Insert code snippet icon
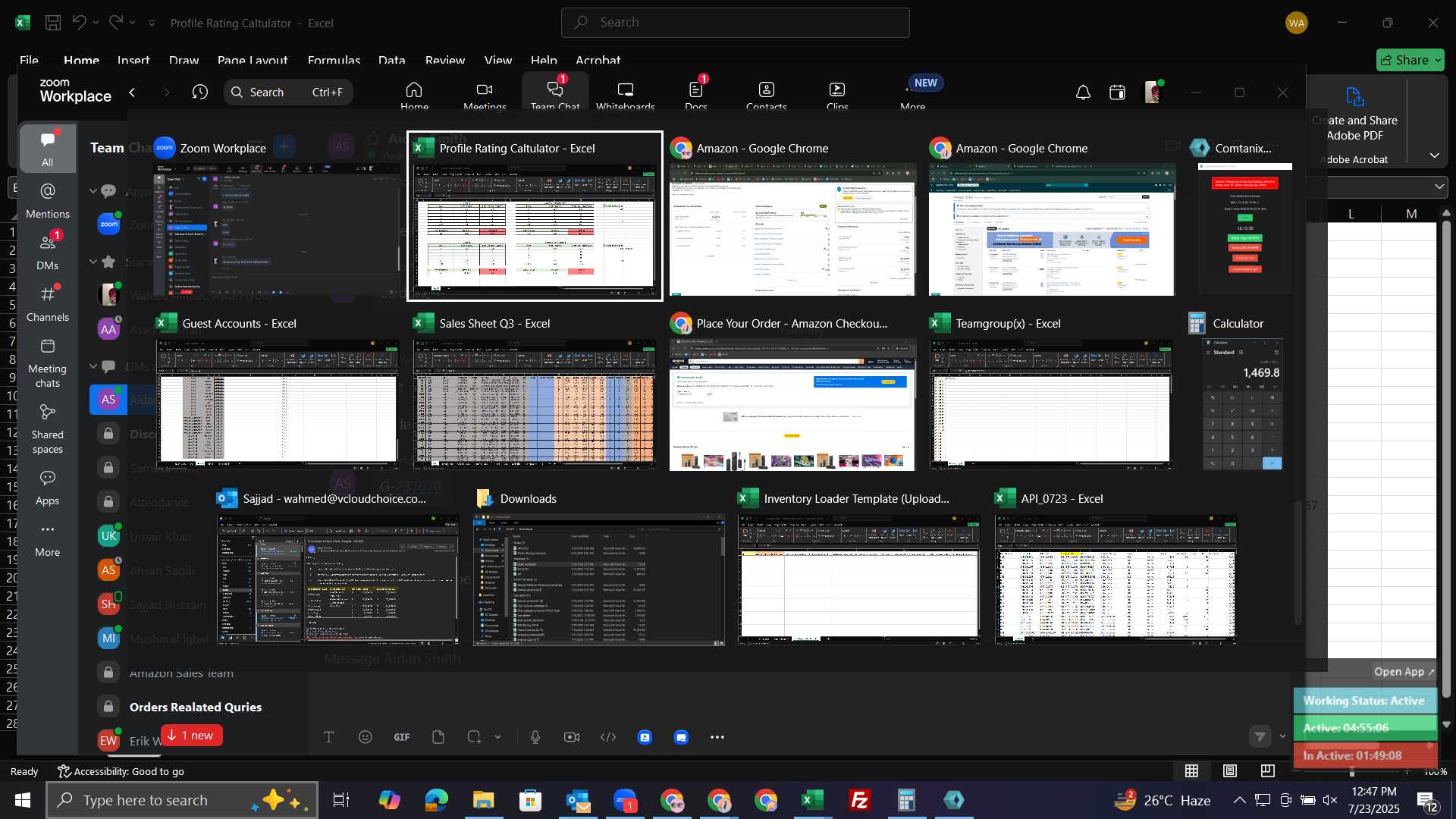The image size is (1456, 819). [x=608, y=737]
